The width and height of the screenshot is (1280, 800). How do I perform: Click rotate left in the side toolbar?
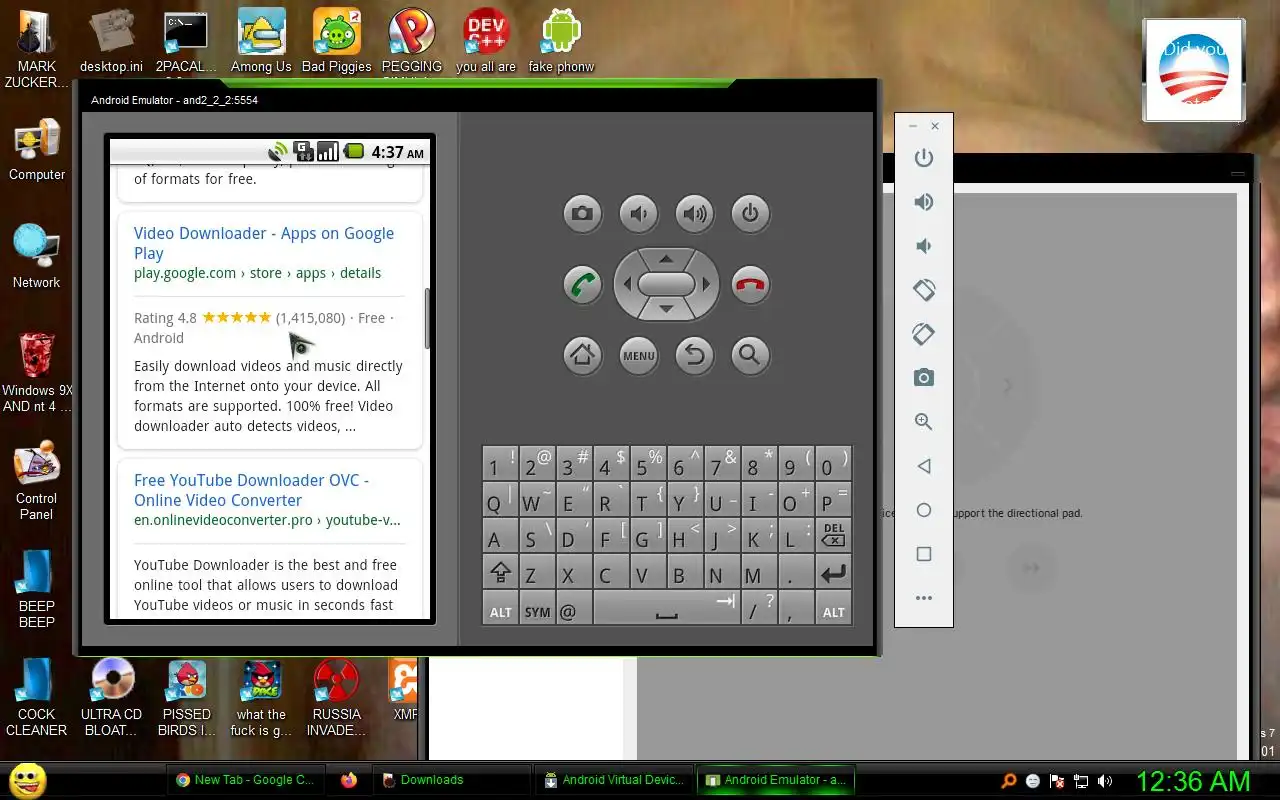tap(924, 290)
